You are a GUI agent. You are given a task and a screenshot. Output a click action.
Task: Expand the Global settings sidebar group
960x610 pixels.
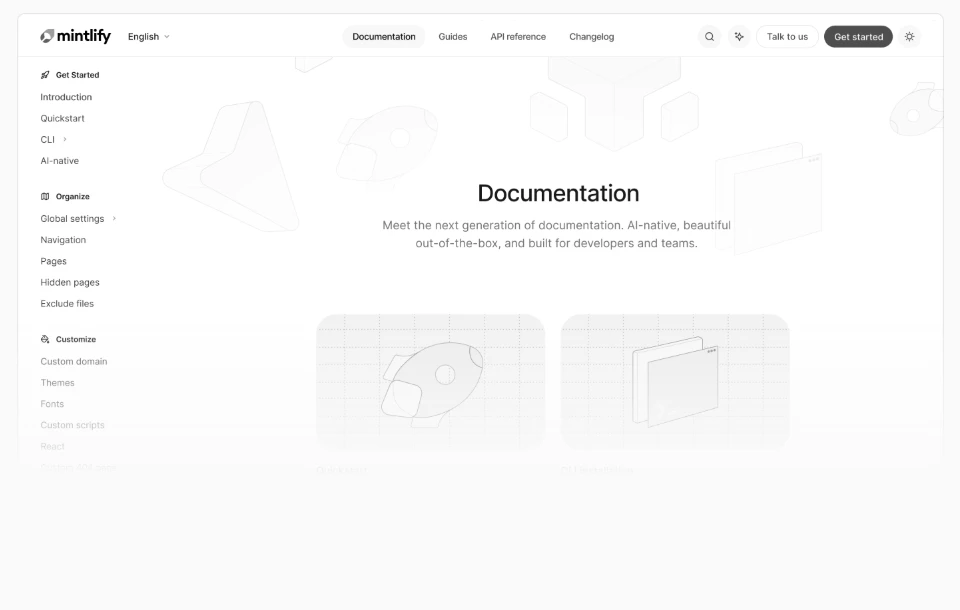click(x=114, y=219)
